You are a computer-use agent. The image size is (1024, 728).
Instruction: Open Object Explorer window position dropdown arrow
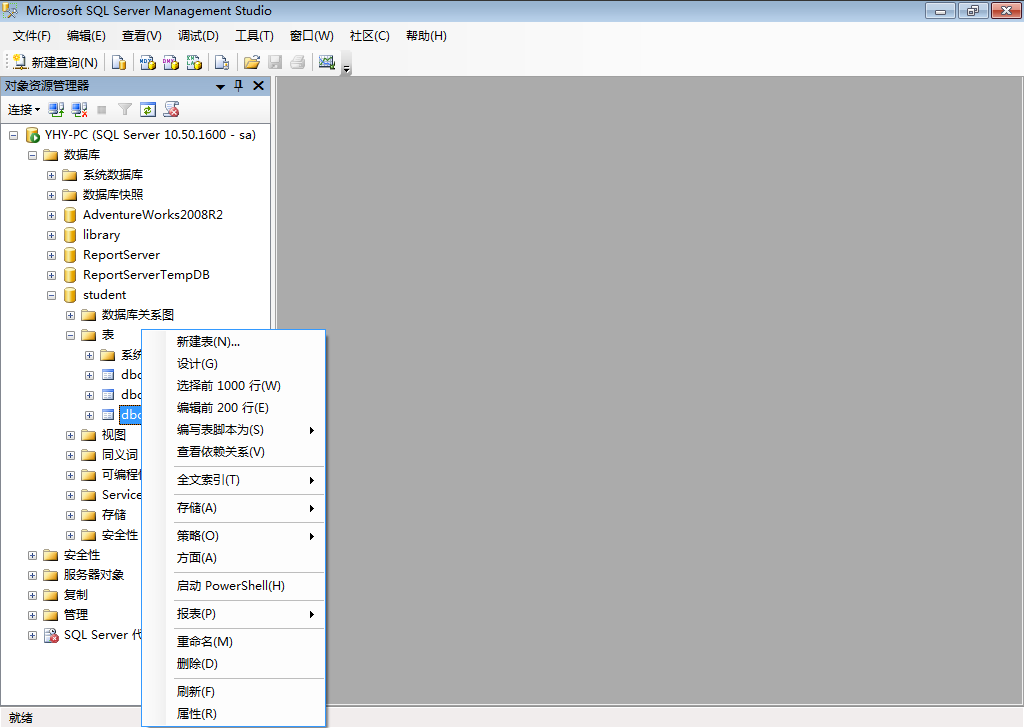click(221, 86)
